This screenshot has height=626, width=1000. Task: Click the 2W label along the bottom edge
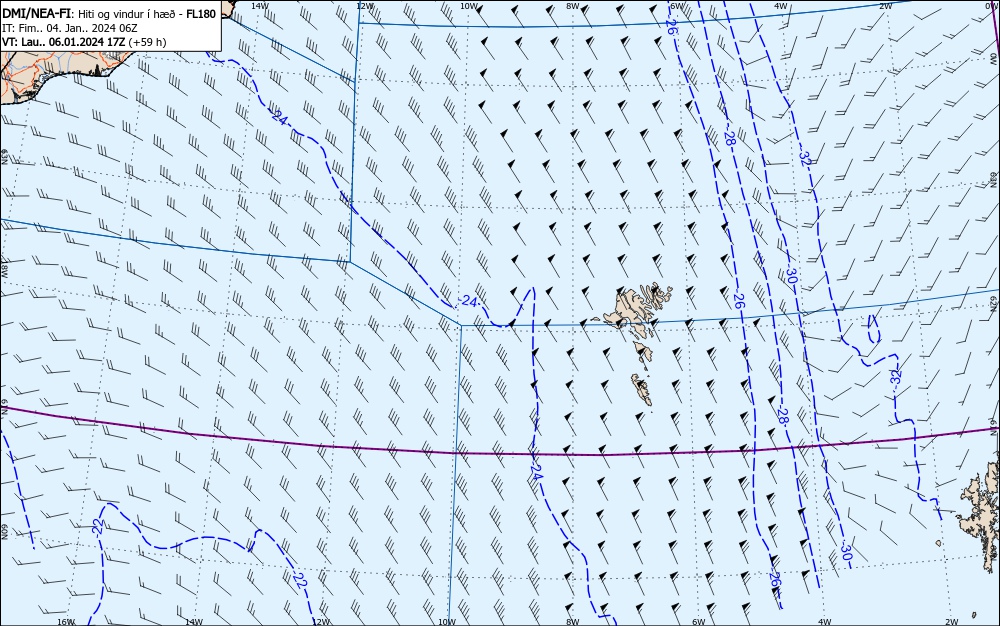click(952, 622)
